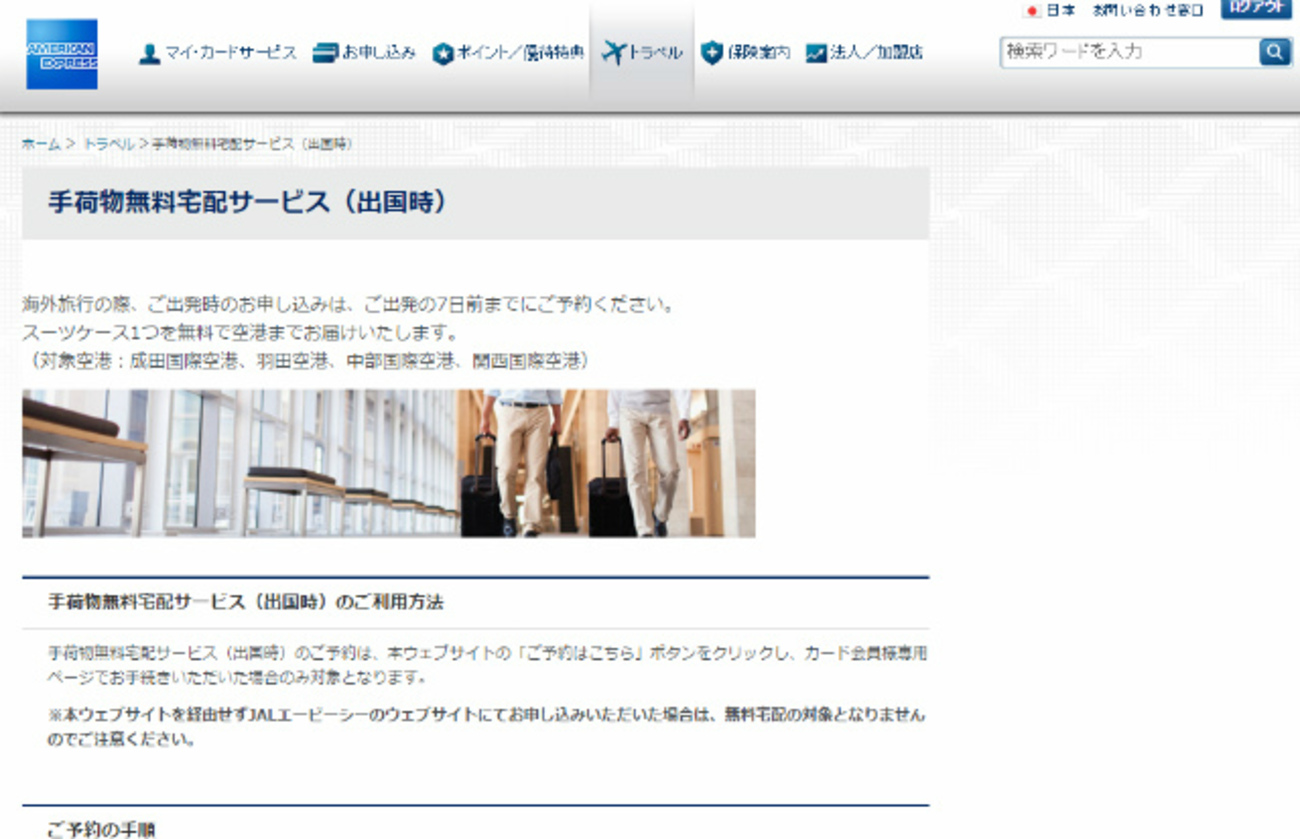
Task: Open the お問い合わせ窓口 link
Action: (x=1147, y=11)
